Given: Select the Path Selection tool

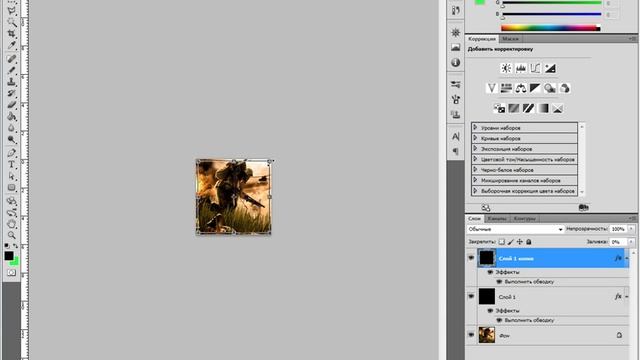Looking at the screenshot, I should pyautogui.click(x=11, y=176).
